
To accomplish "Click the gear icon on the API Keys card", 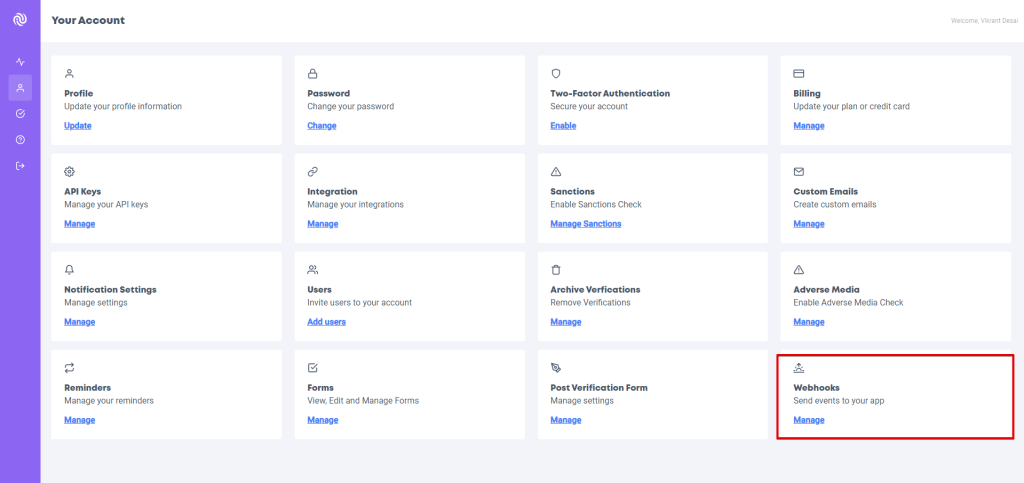I will 69,172.
